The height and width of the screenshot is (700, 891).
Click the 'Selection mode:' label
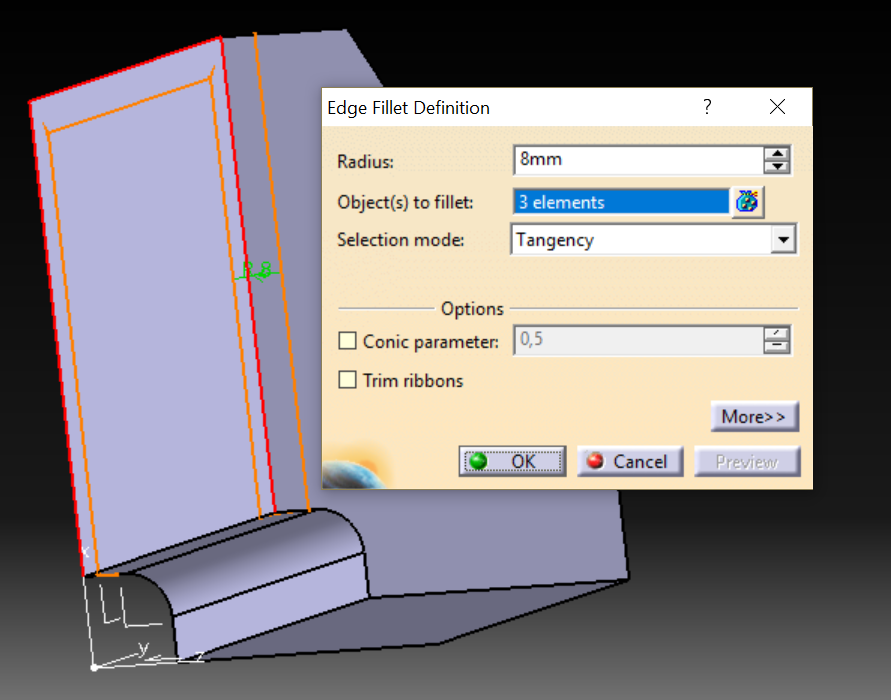[401, 240]
